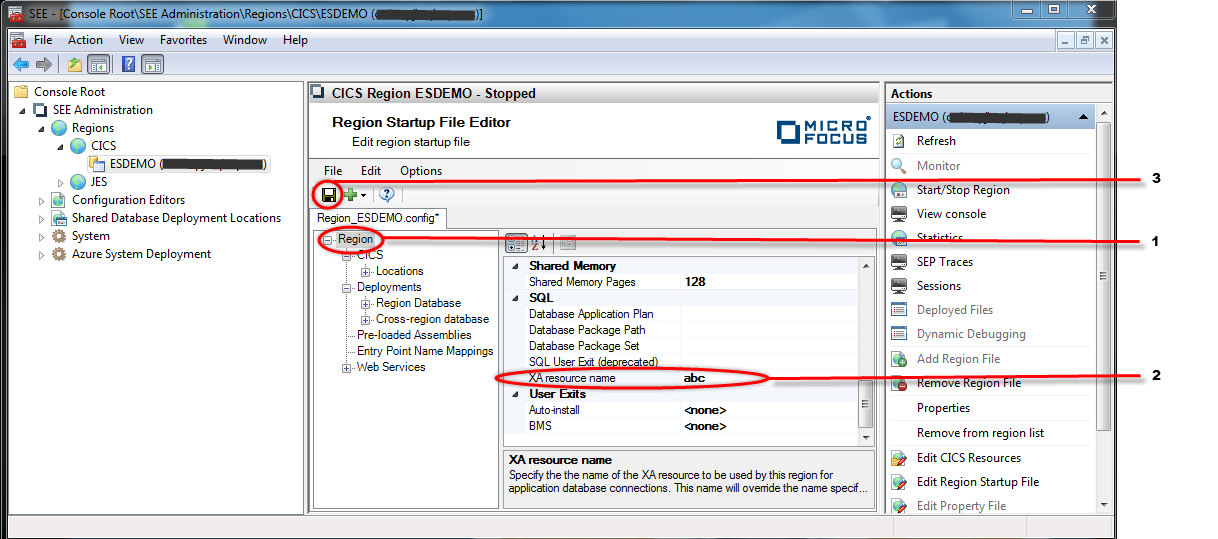
Task: Click the Edit CICS Resources action link
Action: (x=969, y=458)
